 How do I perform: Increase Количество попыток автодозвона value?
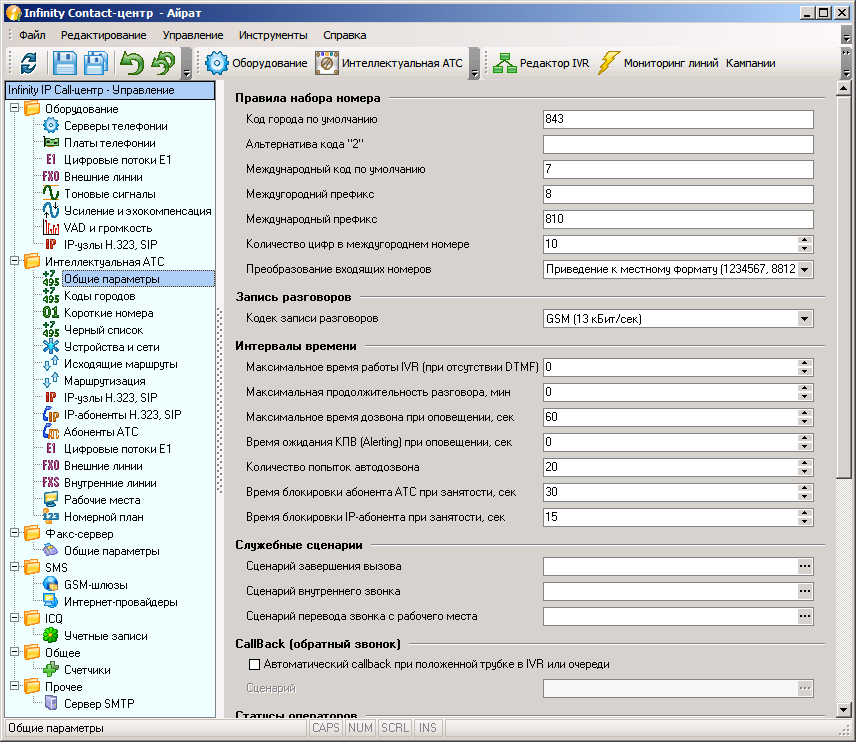pos(805,463)
